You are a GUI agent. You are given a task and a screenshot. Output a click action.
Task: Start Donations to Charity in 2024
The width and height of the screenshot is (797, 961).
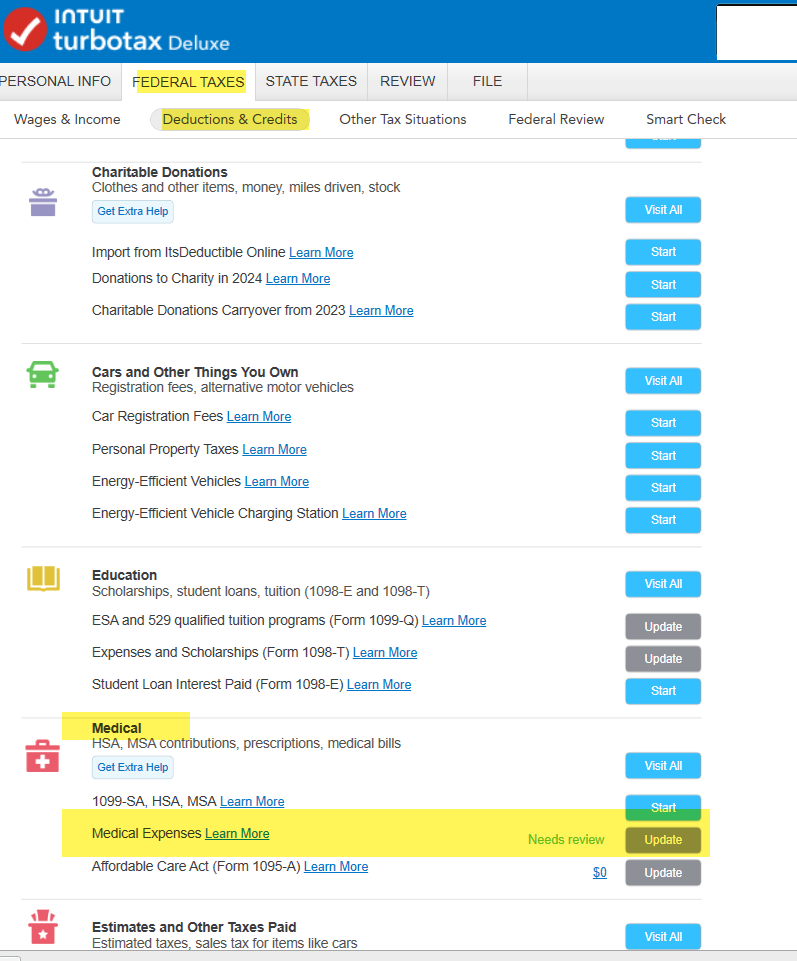pos(663,285)
